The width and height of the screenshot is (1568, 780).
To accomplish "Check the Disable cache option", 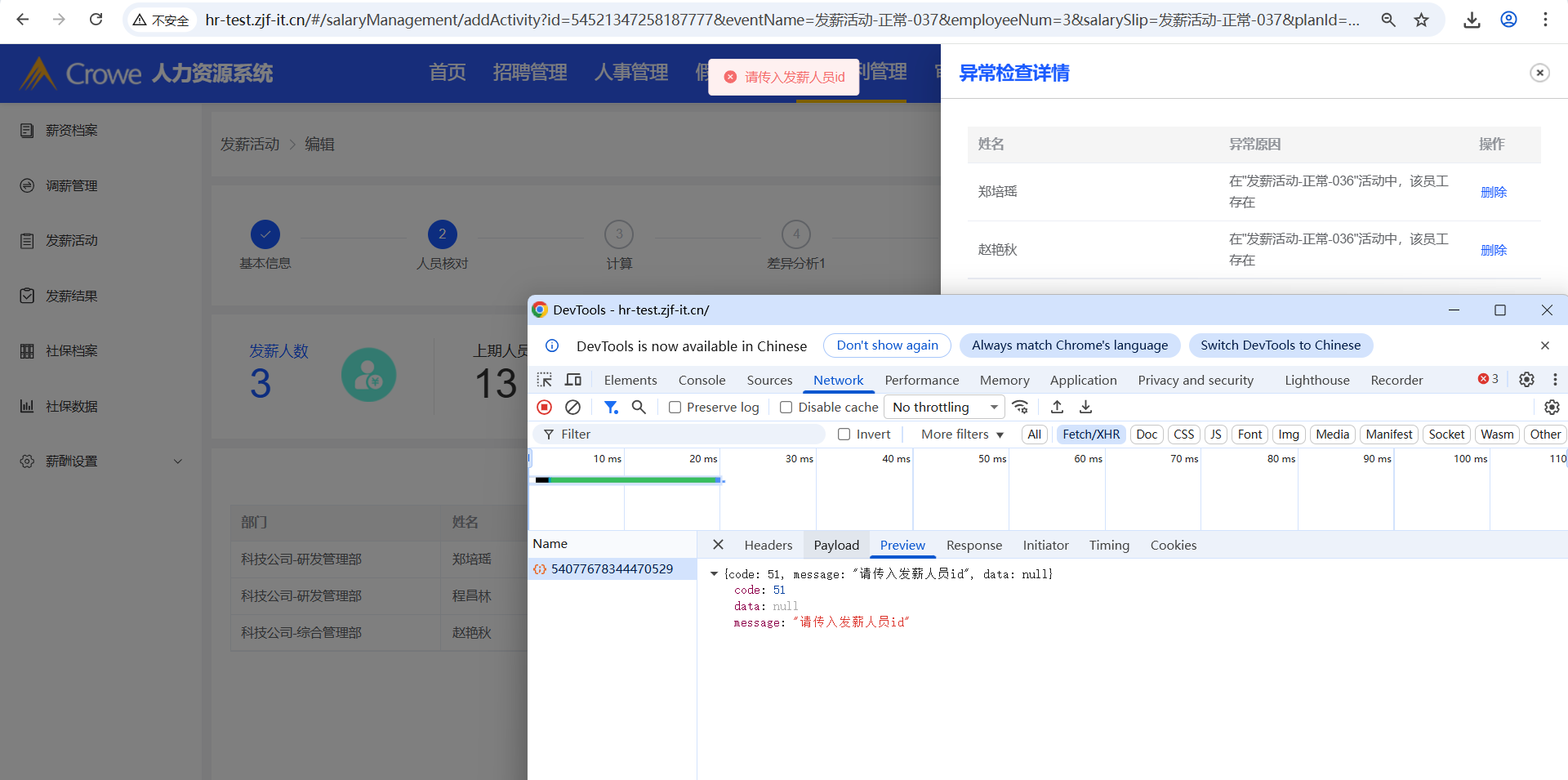I will coord(786,408).
